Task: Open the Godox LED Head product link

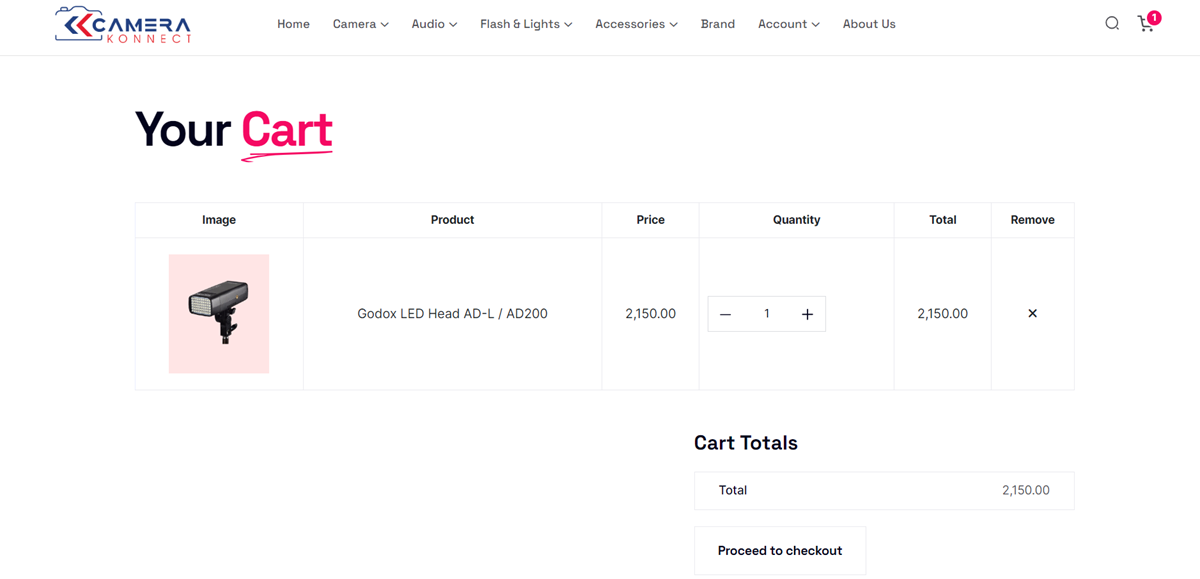Action: [452, 314]
